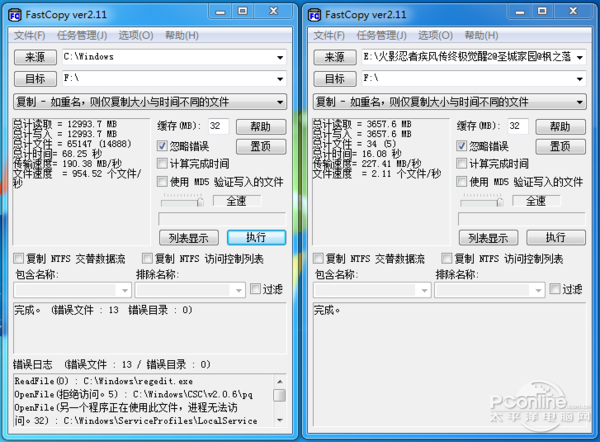Expand destination F:\ dropdown in right window
Viewport: 600px width, 442px height.
(580, 79)
